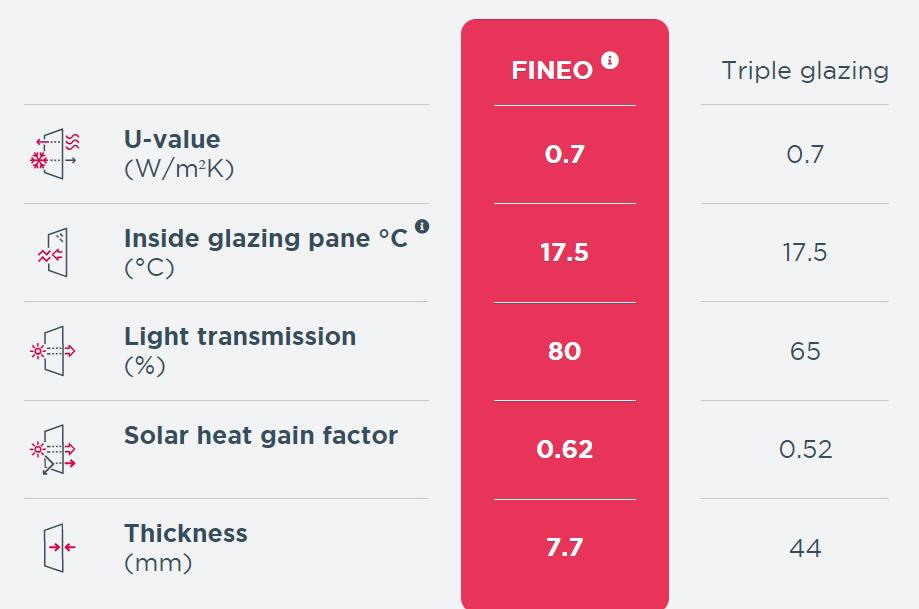Click Triple glazing's 65 light transmission value

[805, 352]
